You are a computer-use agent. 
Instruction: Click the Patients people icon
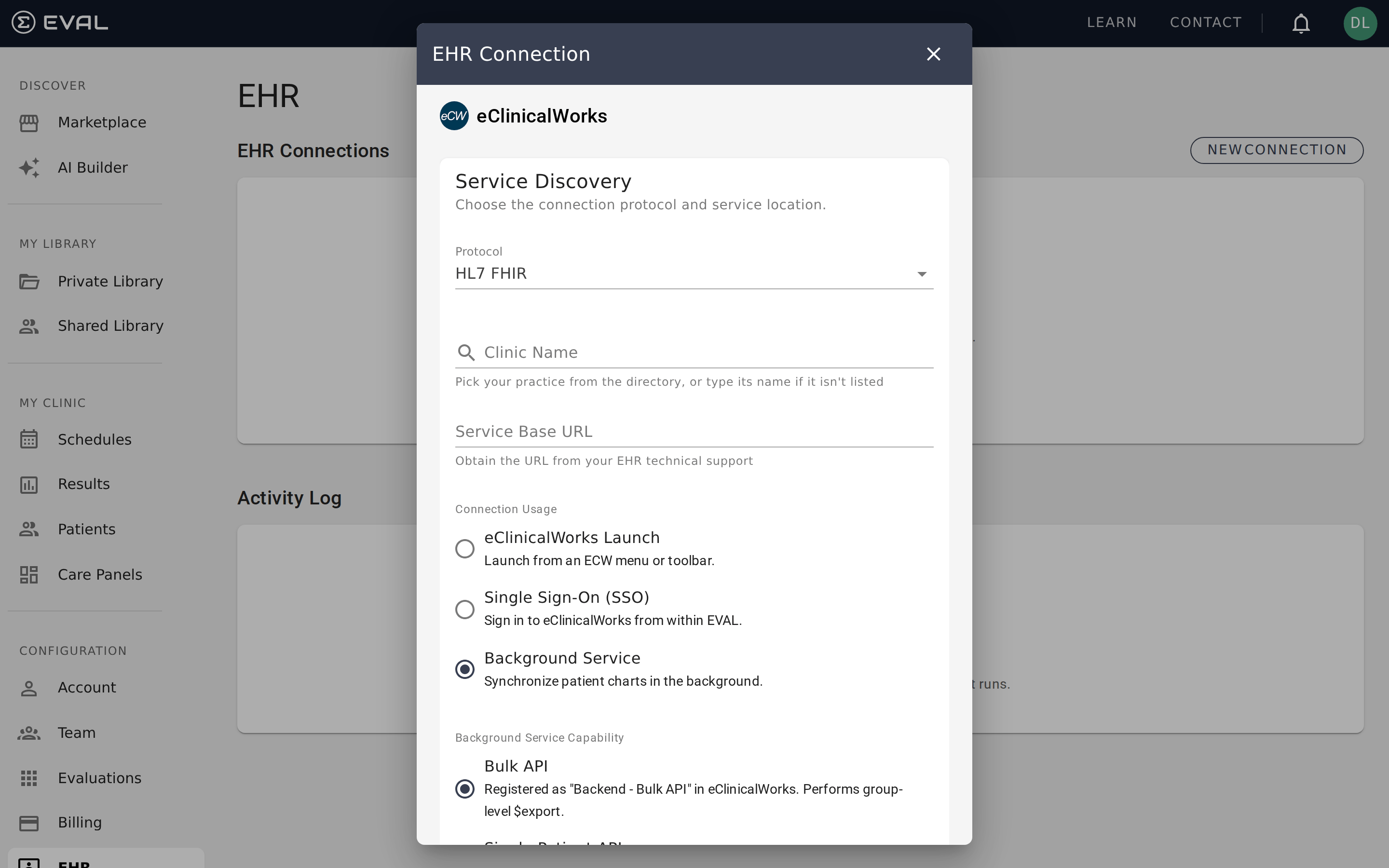[x=29, y=529]
